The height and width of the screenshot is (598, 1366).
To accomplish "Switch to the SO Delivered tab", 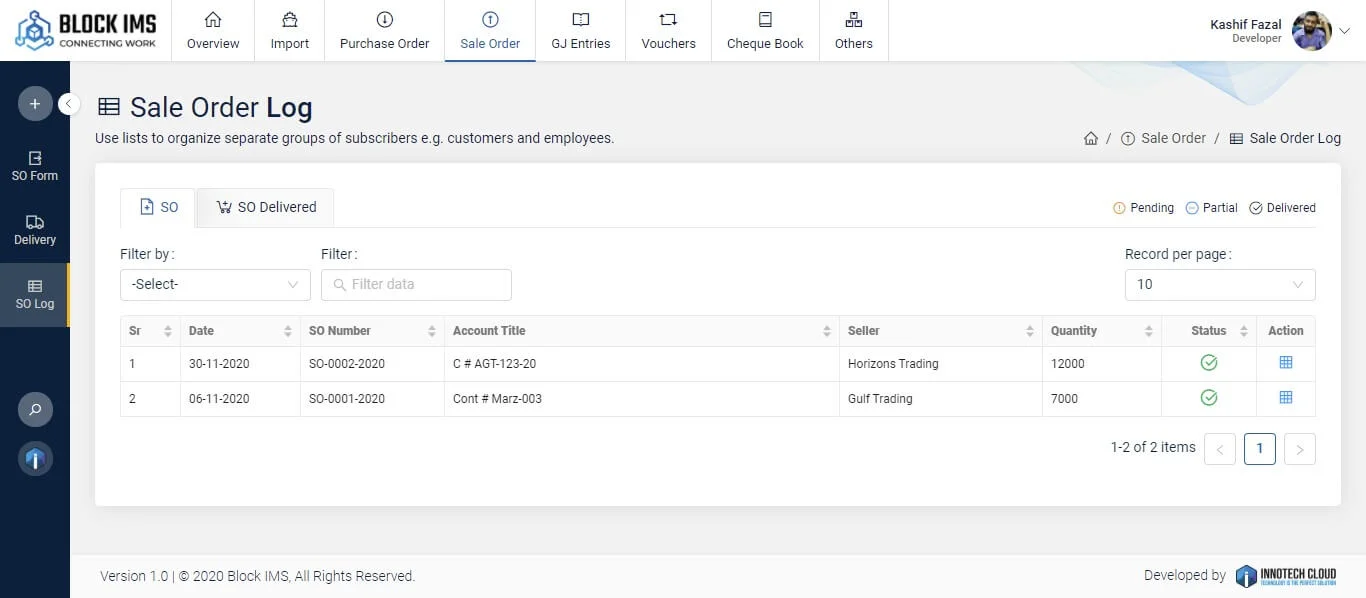I will 266,207.
